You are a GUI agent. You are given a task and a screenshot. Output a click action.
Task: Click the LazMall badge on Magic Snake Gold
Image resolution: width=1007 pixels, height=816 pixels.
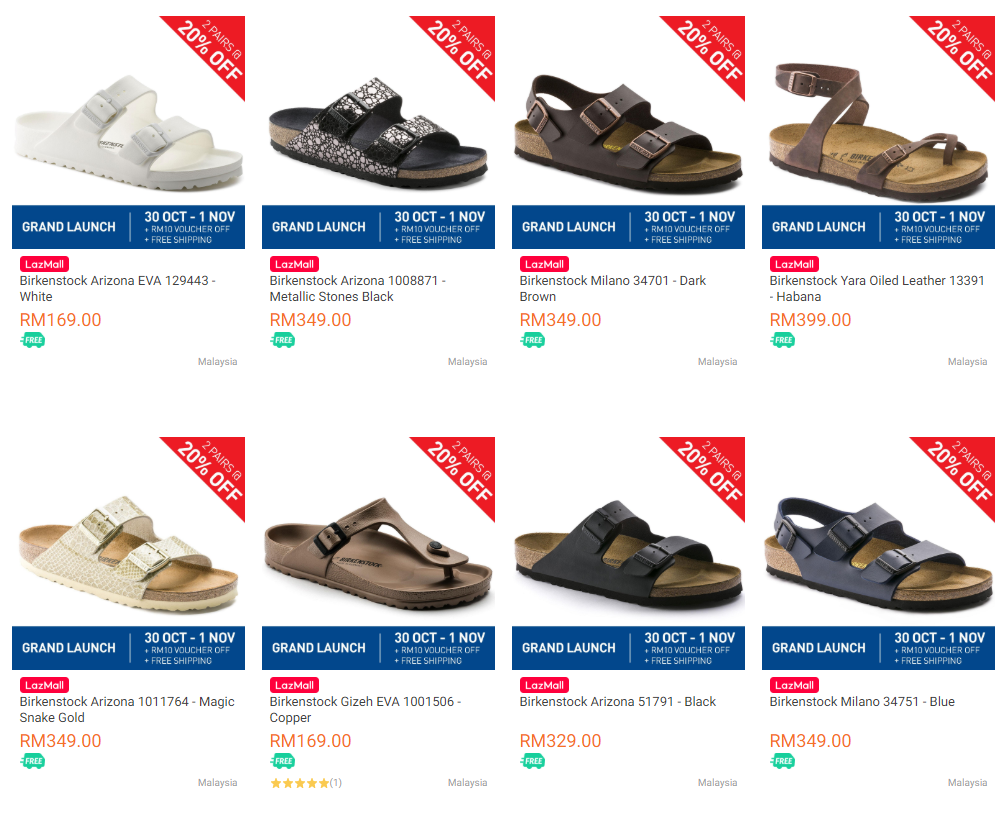pyautogui.click(x=44, y=685)
